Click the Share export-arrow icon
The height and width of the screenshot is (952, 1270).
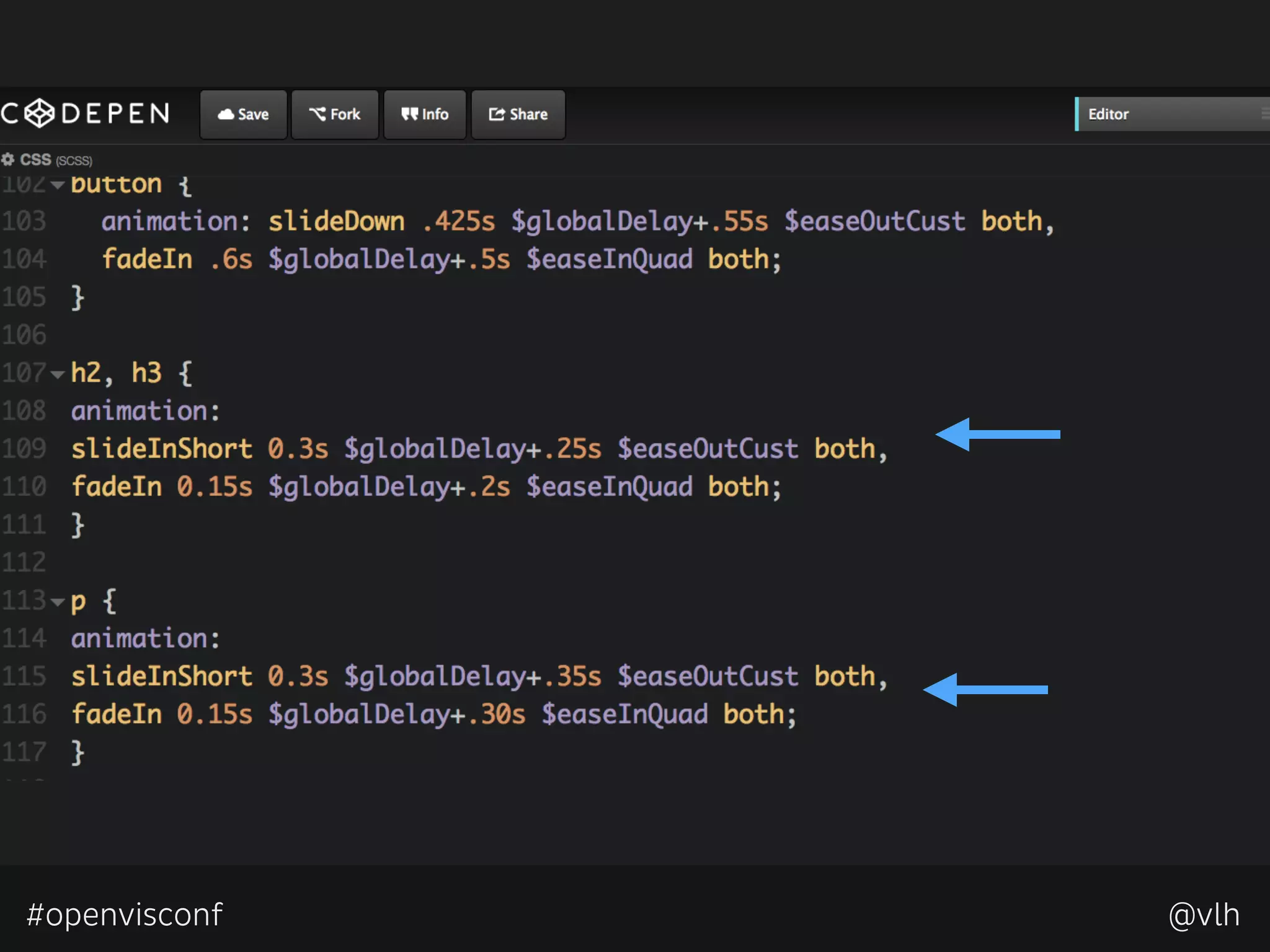(497, 114)
